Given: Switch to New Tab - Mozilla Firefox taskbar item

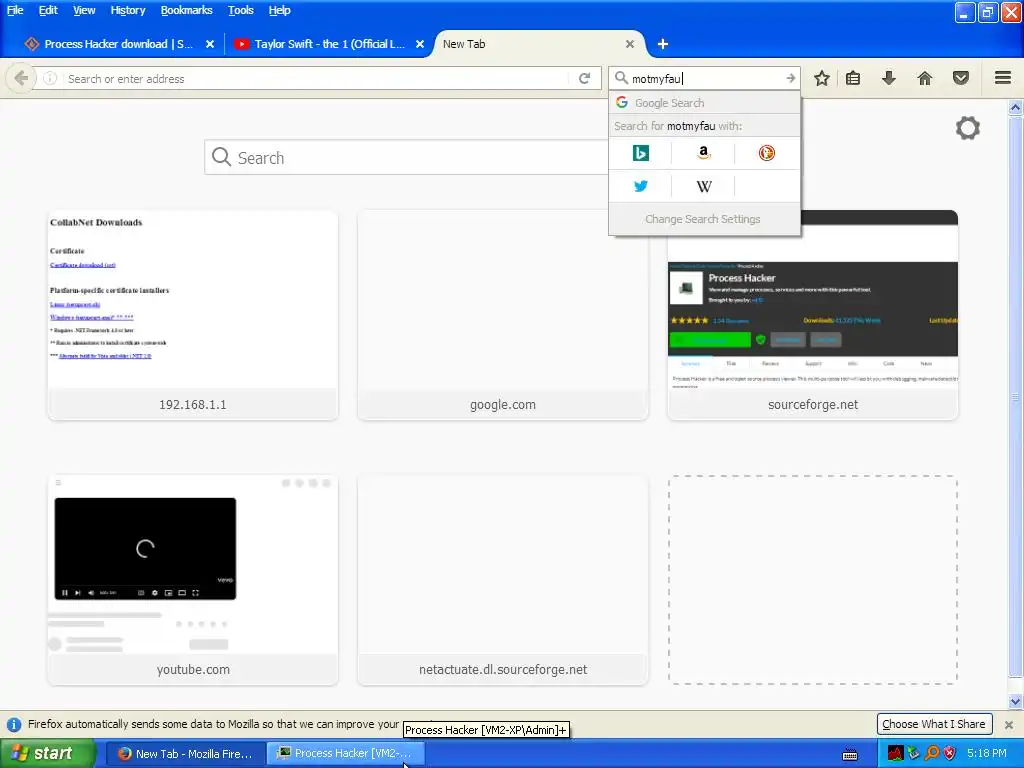Looking at the screenshot, I should (x=186, y=754).
